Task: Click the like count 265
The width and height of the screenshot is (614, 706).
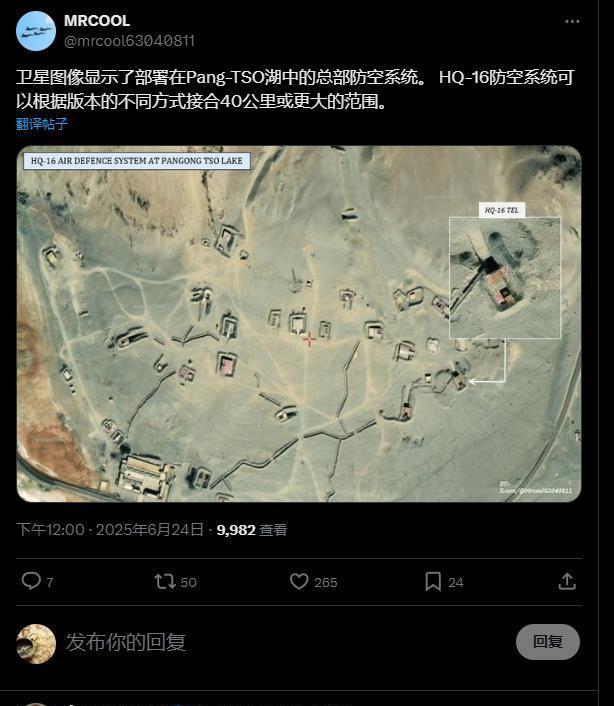Action: [326, 583]
